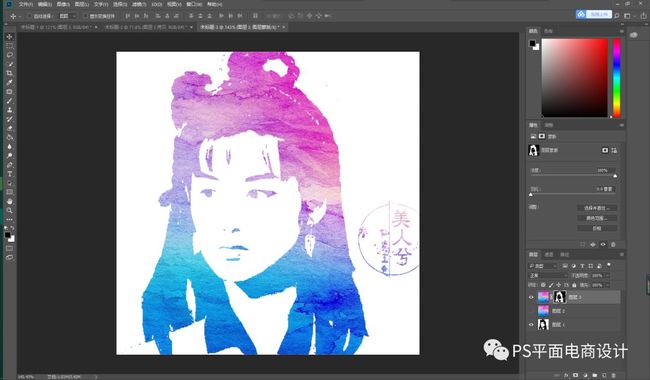Switch to the first document tab
650x380 pixels.
tap(58, 27)
